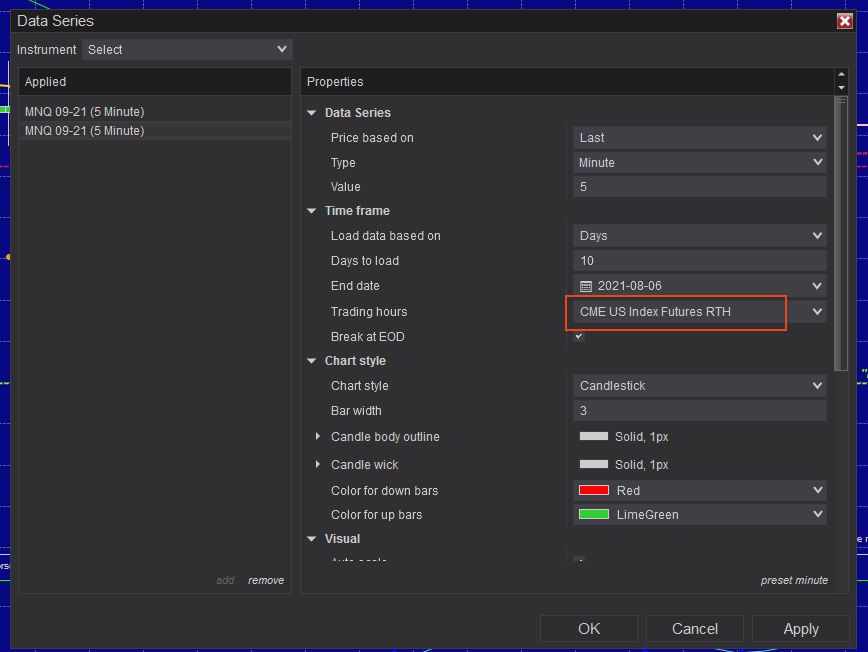Collapse the Data Series section
The height and width of the screenshot is (652, 868).
pos(312,113)
